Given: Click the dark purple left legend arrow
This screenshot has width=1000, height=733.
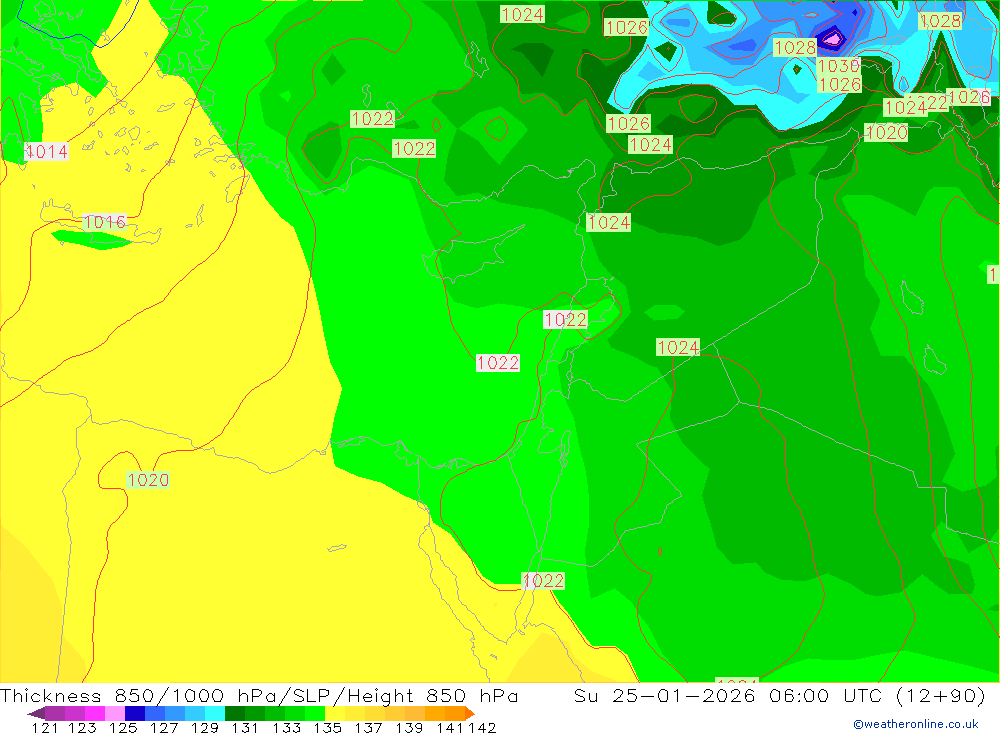Looking at the screenshot, I should (36, 713).
